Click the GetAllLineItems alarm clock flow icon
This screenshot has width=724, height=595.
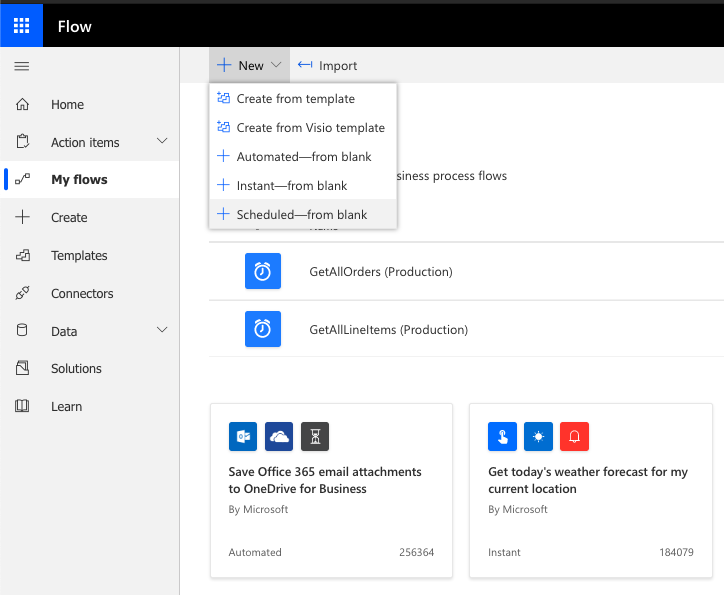tap(262, 329)
